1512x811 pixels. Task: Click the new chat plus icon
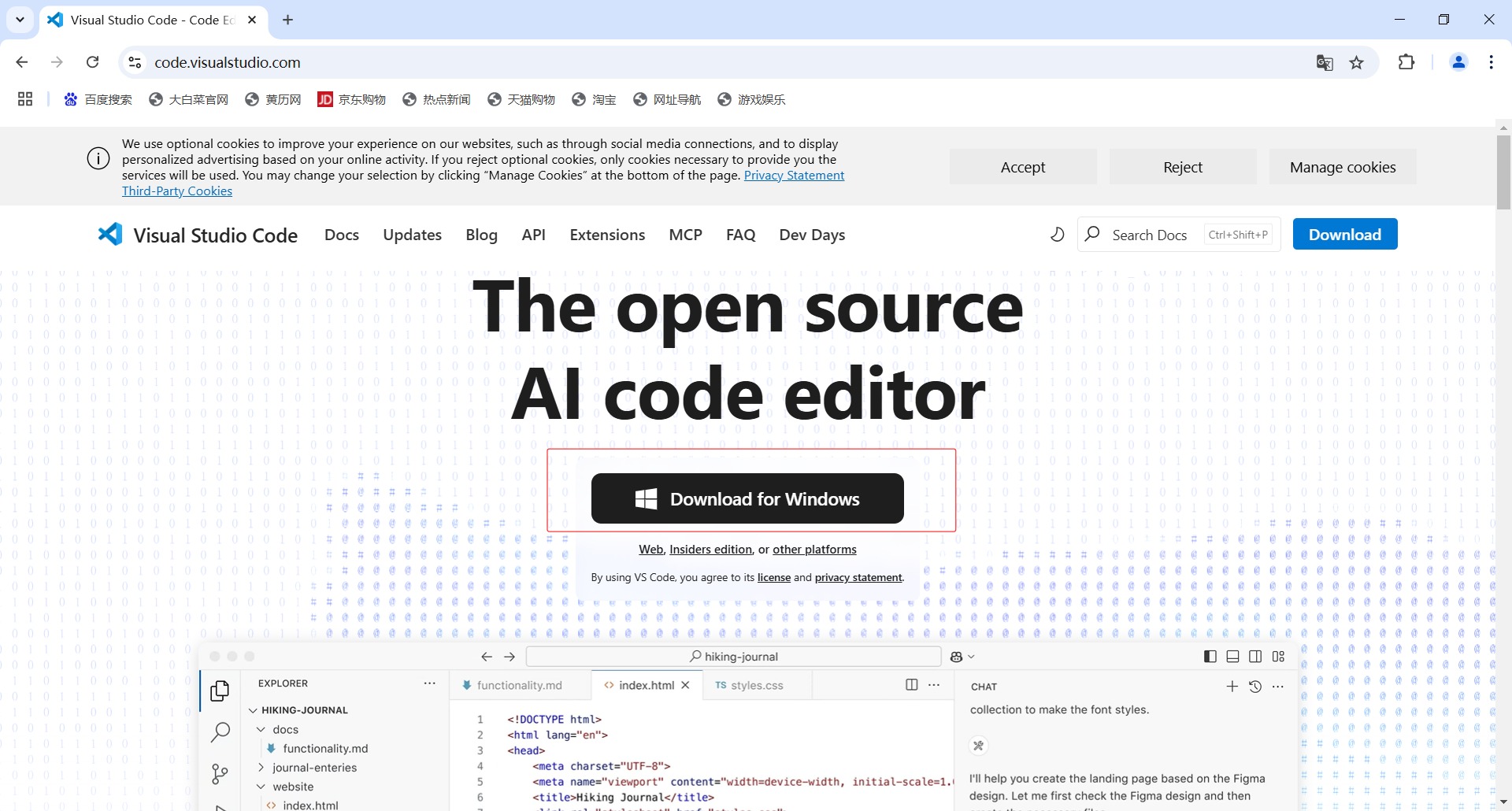click(x=1232, y=687)
